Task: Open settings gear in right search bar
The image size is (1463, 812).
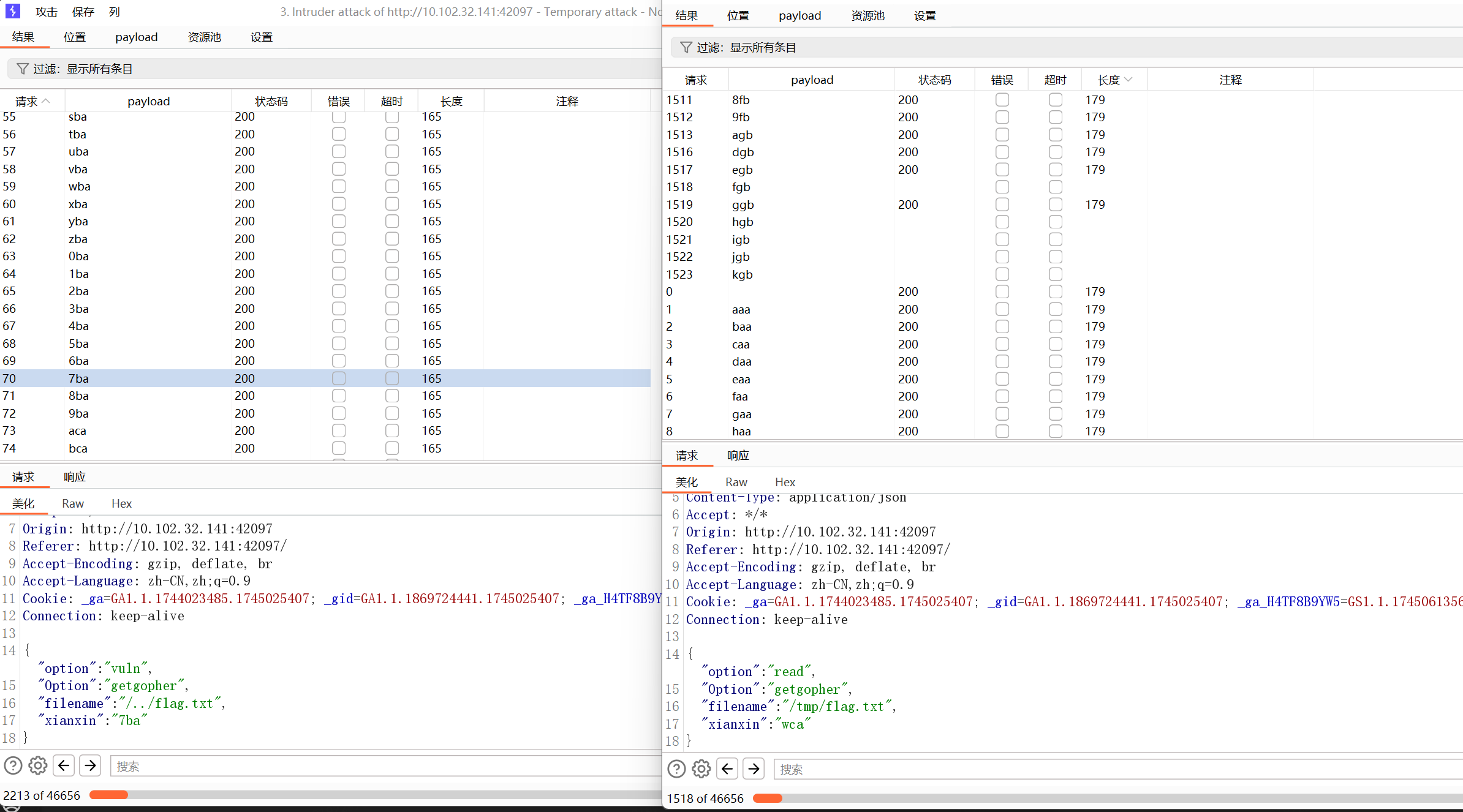Action: pos(701,769)
